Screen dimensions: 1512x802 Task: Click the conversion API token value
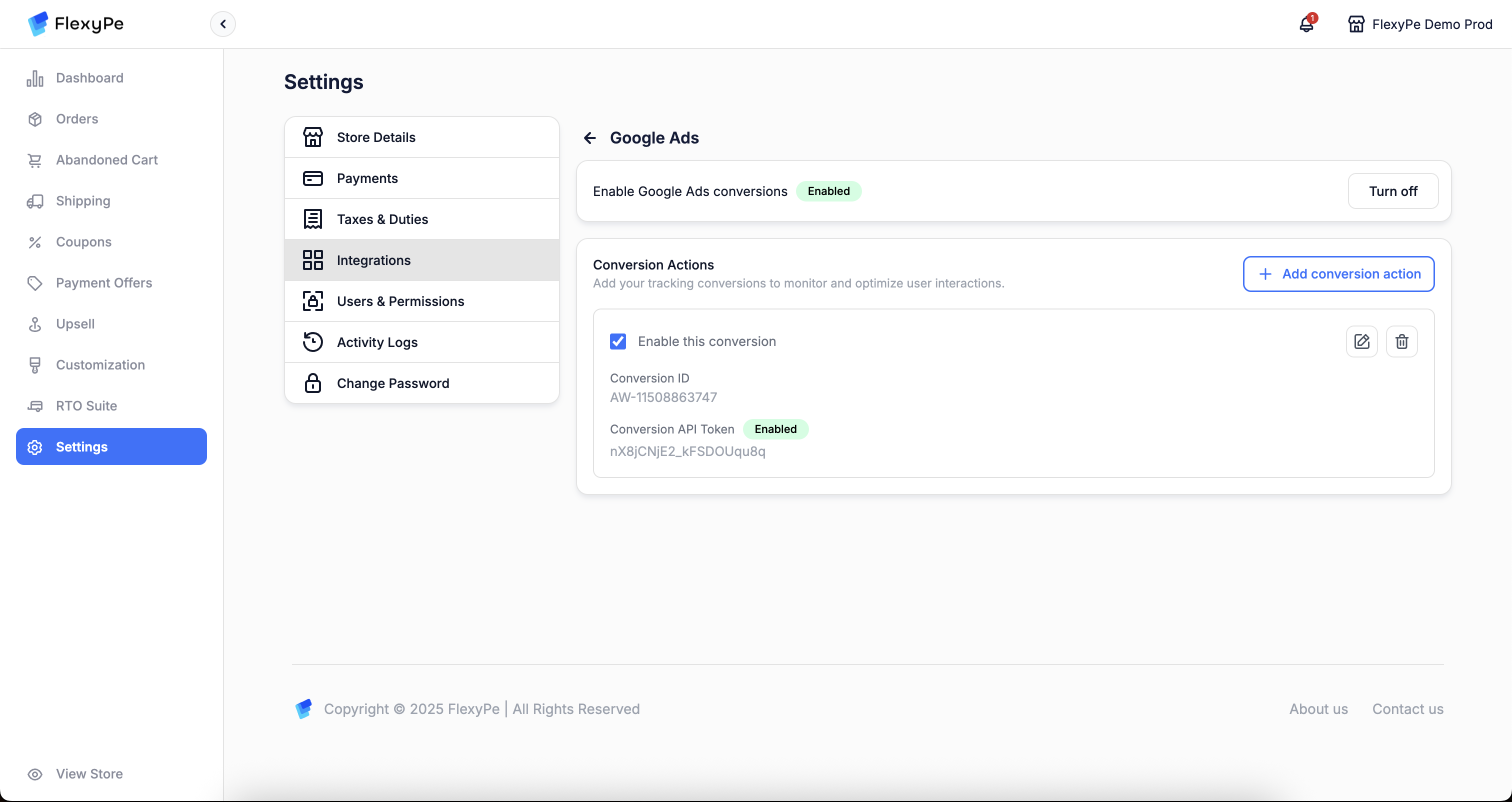point(687,451)
